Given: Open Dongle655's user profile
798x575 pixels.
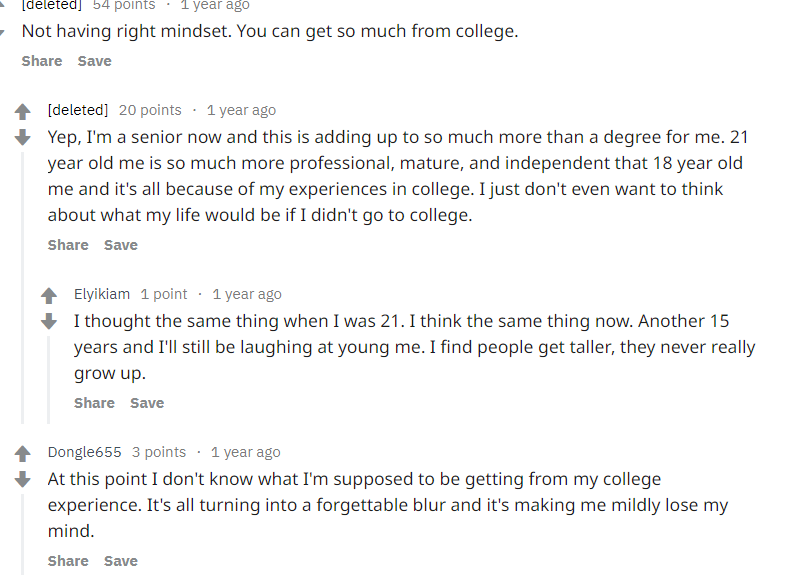Looking at the screenshot, I should point(84,452).
